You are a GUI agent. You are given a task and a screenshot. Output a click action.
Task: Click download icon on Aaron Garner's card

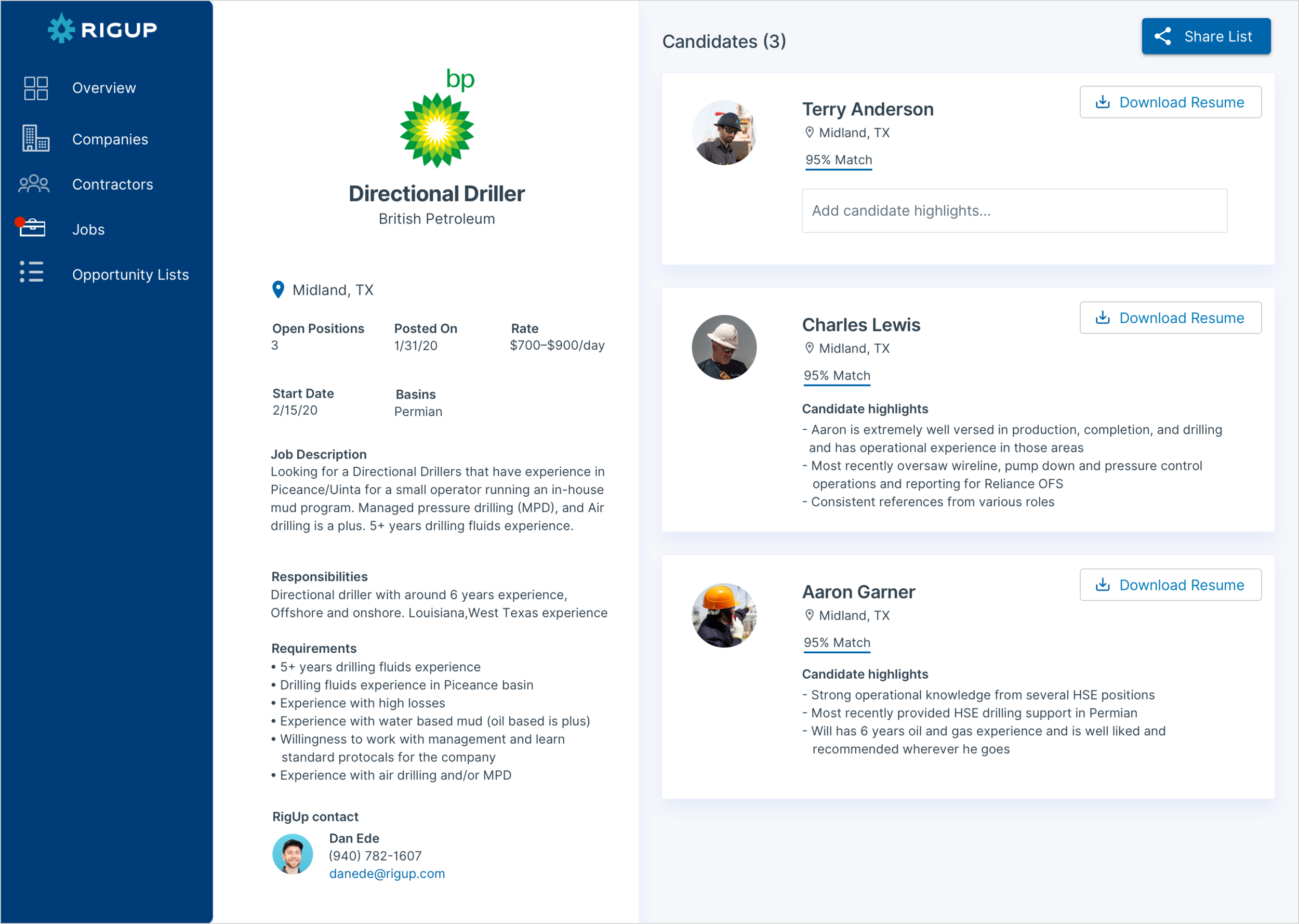[1103, 585]
